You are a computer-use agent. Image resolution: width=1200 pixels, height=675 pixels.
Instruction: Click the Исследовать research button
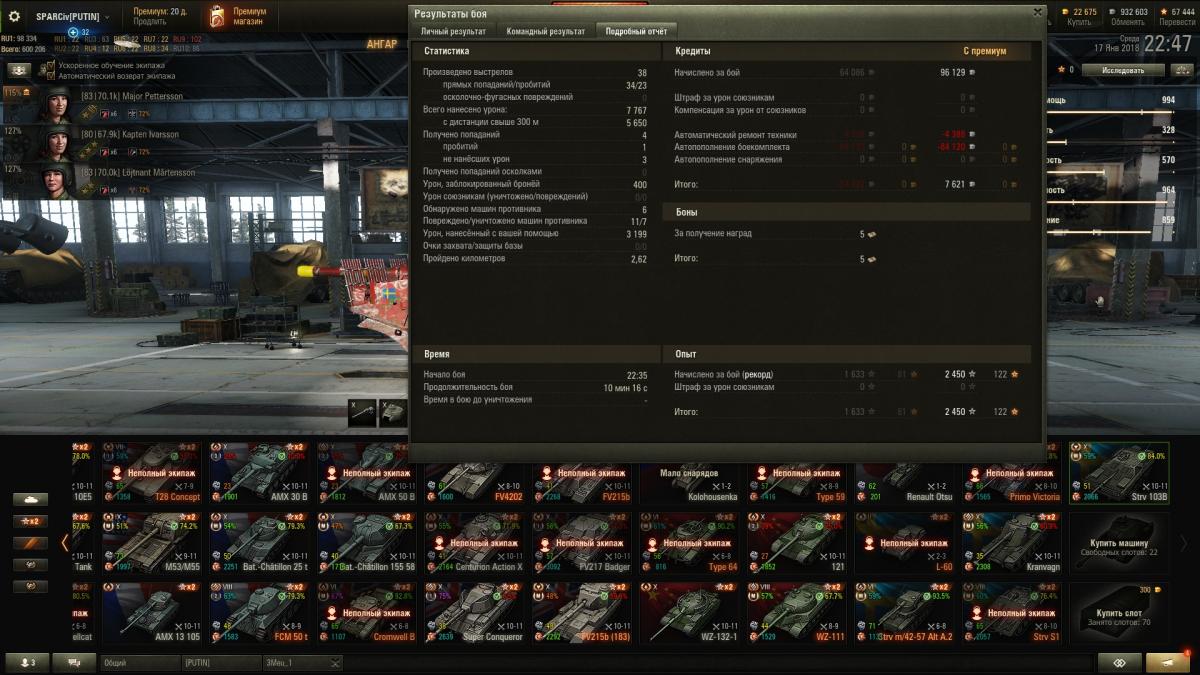(1123, 70)
